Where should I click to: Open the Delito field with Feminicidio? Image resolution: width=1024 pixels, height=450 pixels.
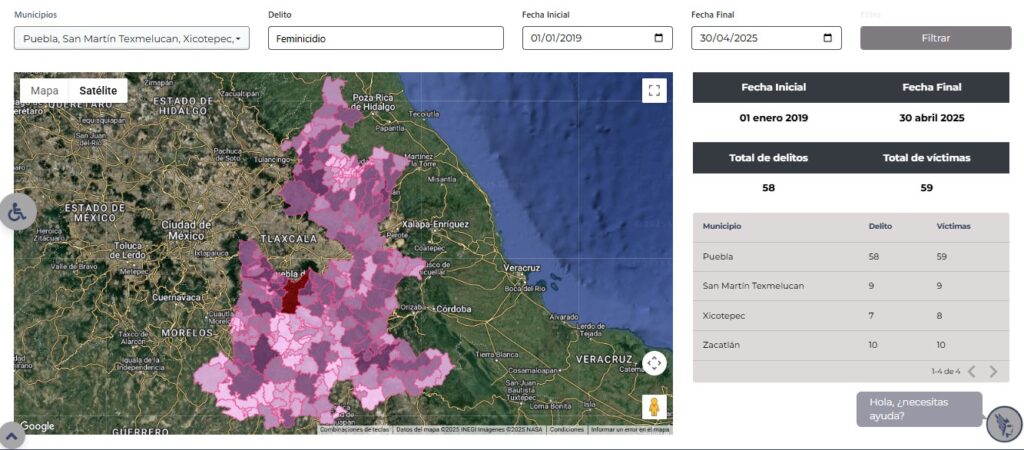tap(385, 38)
